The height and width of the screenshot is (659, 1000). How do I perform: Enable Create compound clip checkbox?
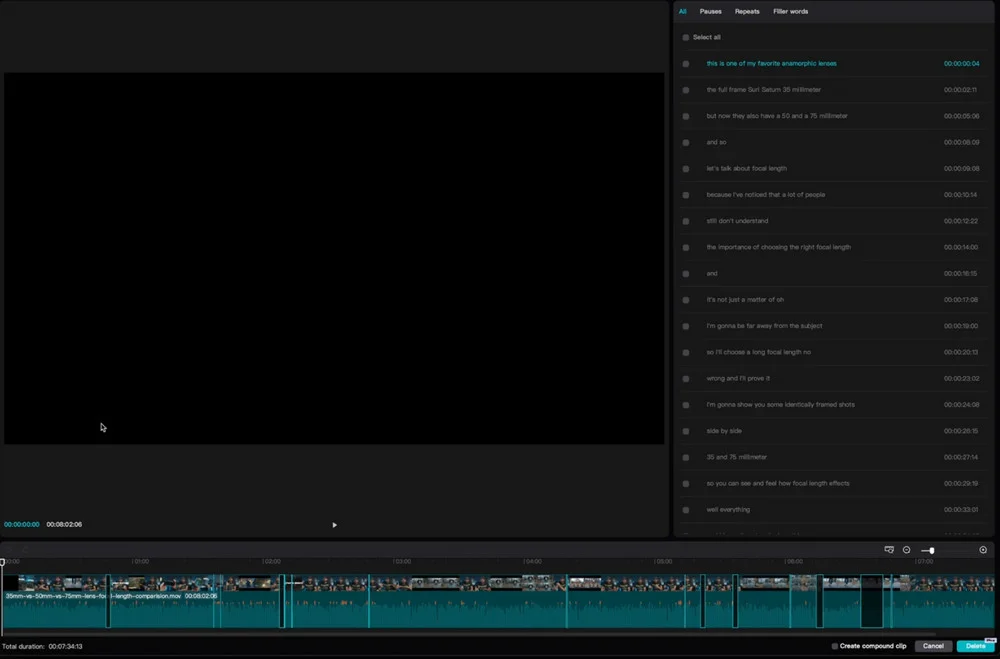click(834, 646)
